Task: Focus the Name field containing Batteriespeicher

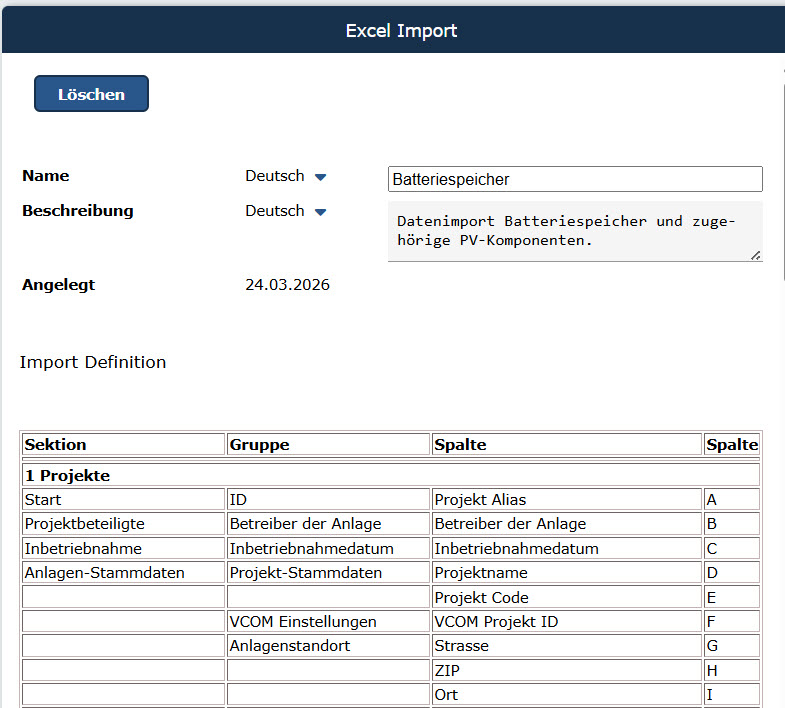Action: pos(575,179)
